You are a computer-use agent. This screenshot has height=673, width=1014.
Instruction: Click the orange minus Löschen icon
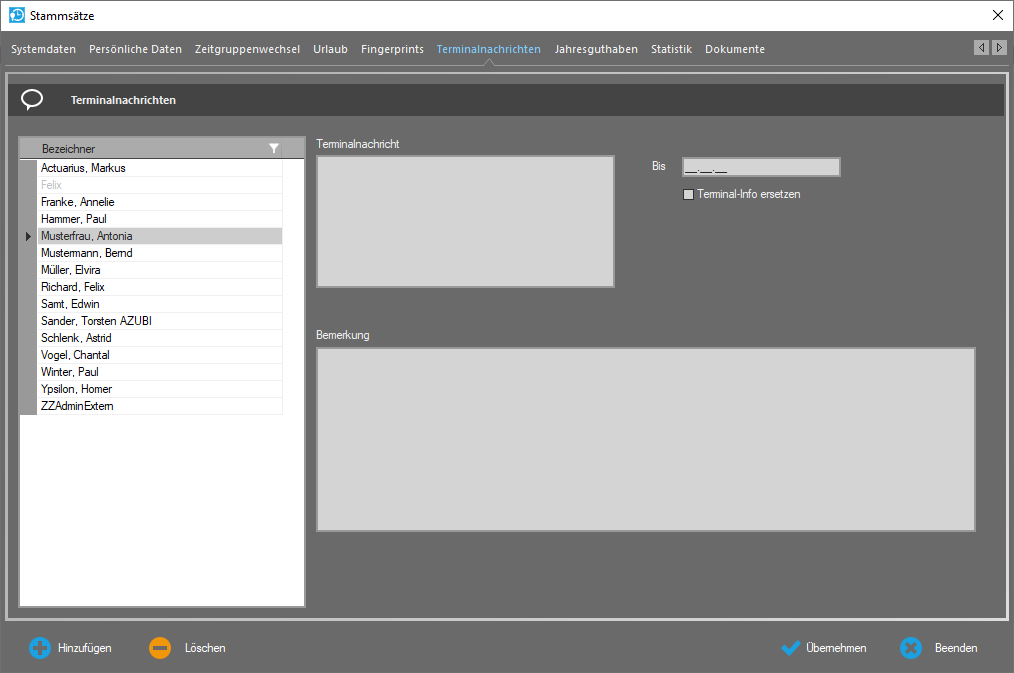160,648
